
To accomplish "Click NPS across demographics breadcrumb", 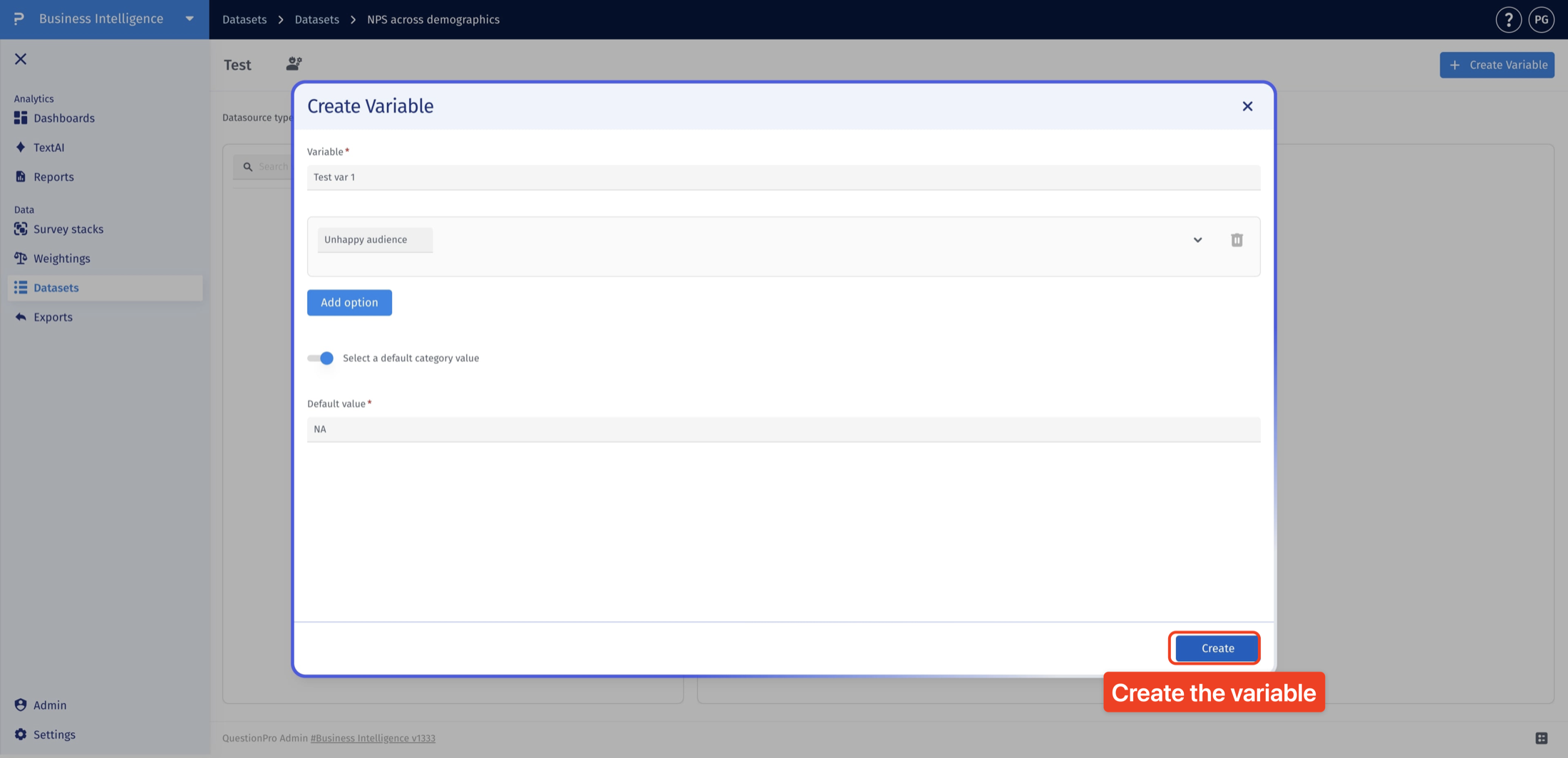I will pos(433,19).
